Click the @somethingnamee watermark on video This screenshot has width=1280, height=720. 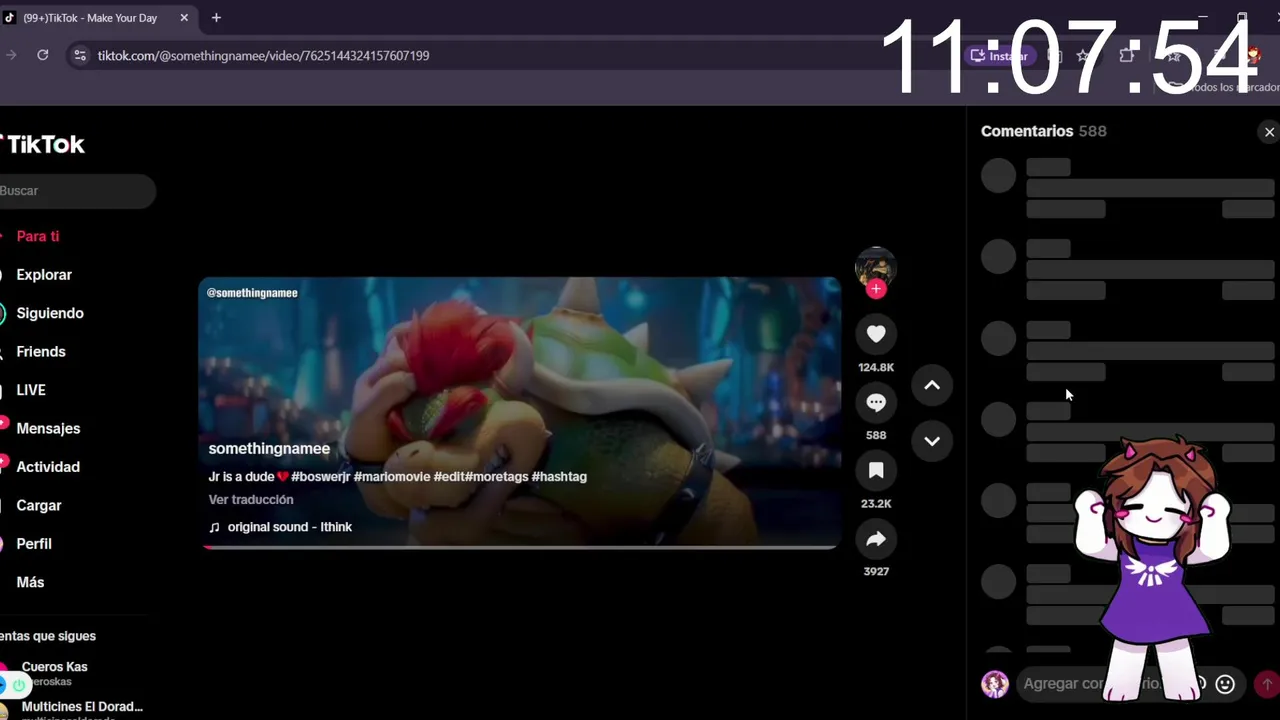tap(252, 293)
